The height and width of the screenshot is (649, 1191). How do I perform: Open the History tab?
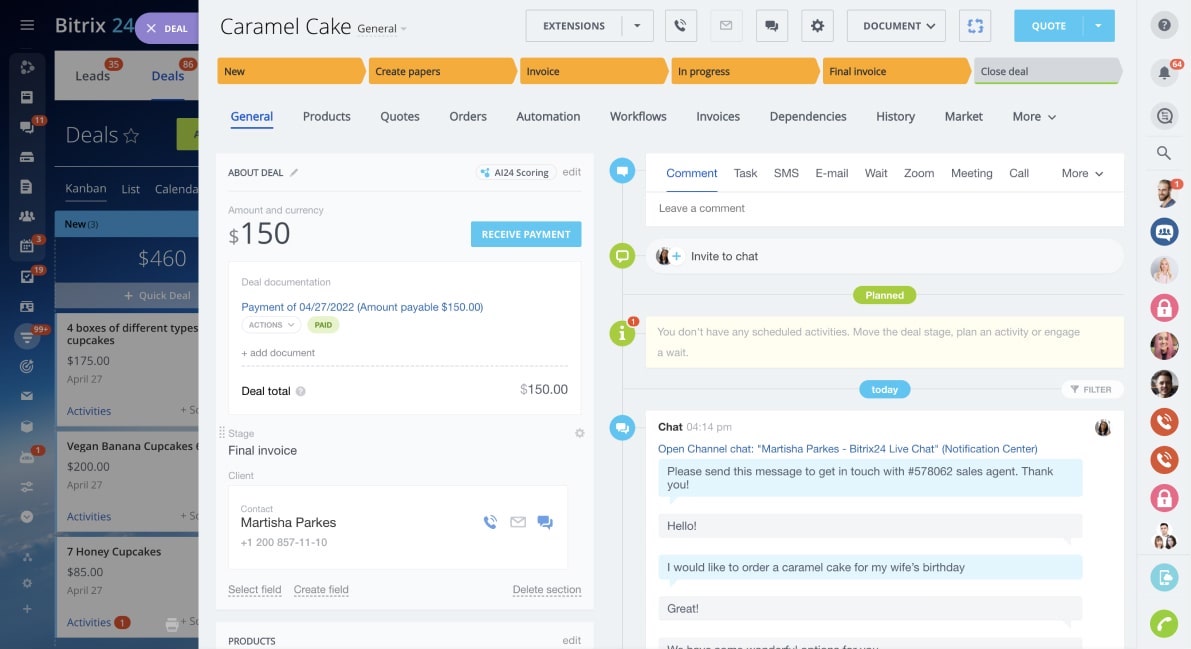(895, 117)
